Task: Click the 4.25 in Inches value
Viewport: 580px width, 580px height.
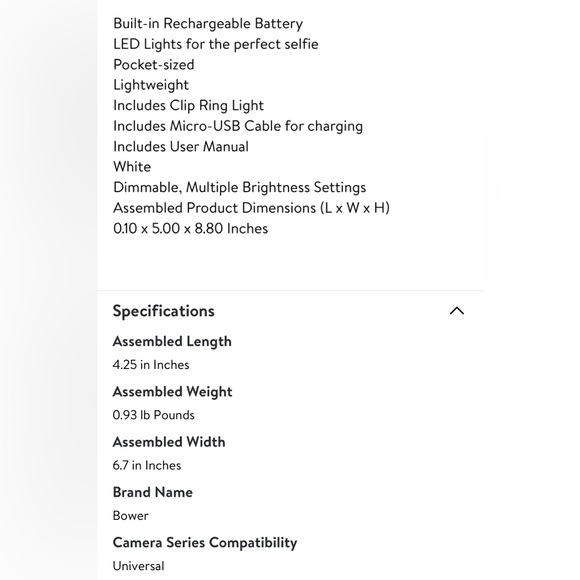Action: point(151,365)
